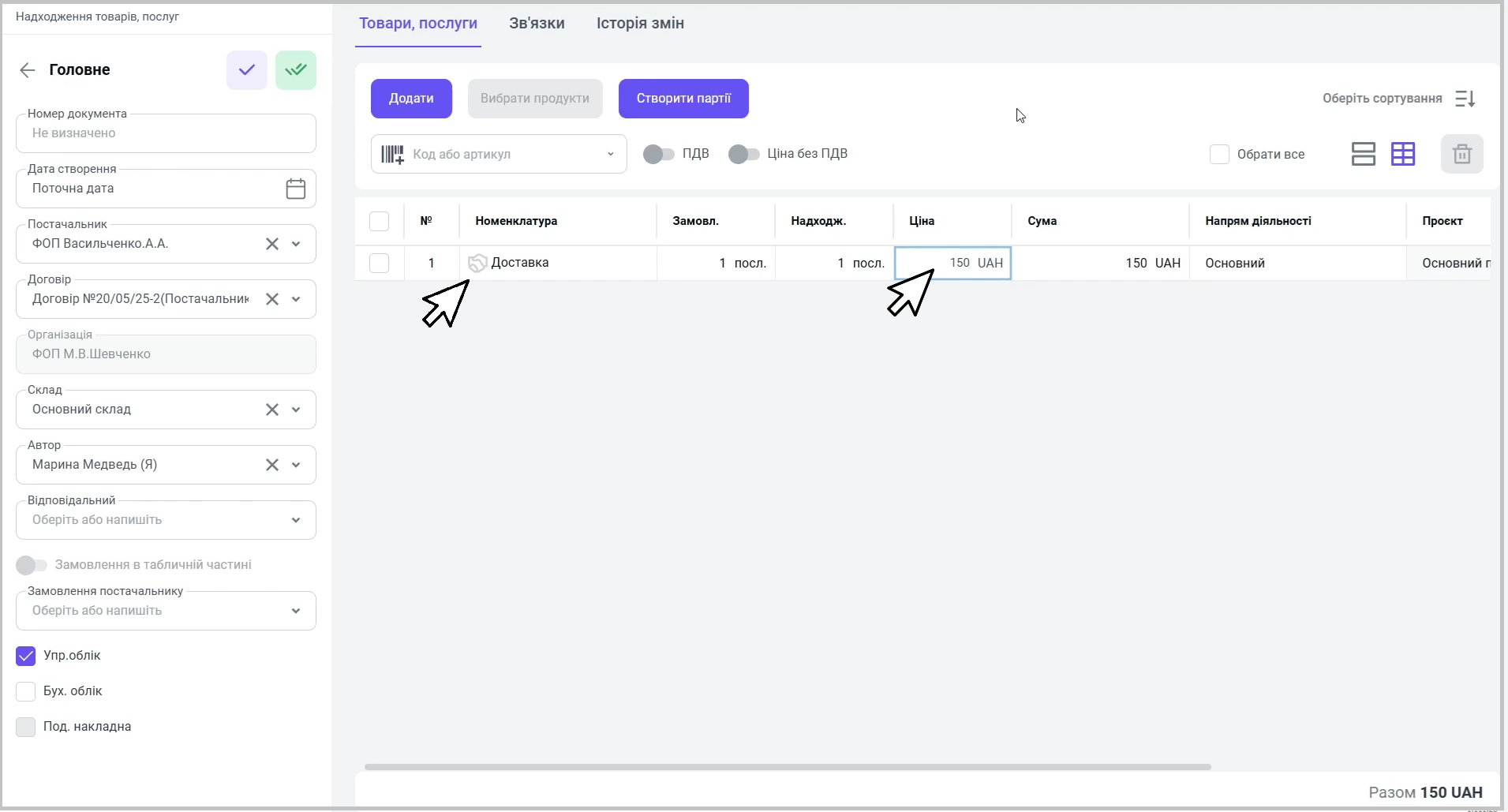The height and width of the screenshot is (812, 1508).
Task: Switch to the Зв'язки tab
Action: click(537, 24)
